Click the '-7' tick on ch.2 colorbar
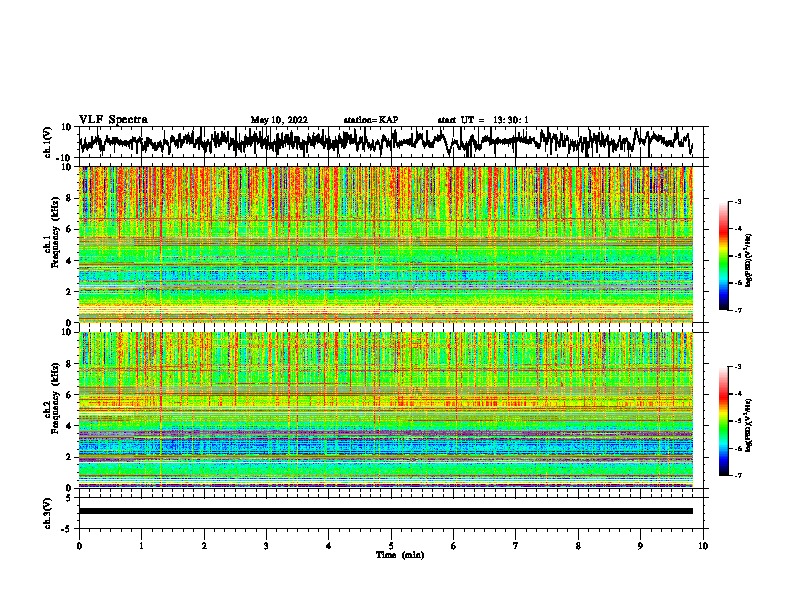792x612 pixels. coord(738,475)
